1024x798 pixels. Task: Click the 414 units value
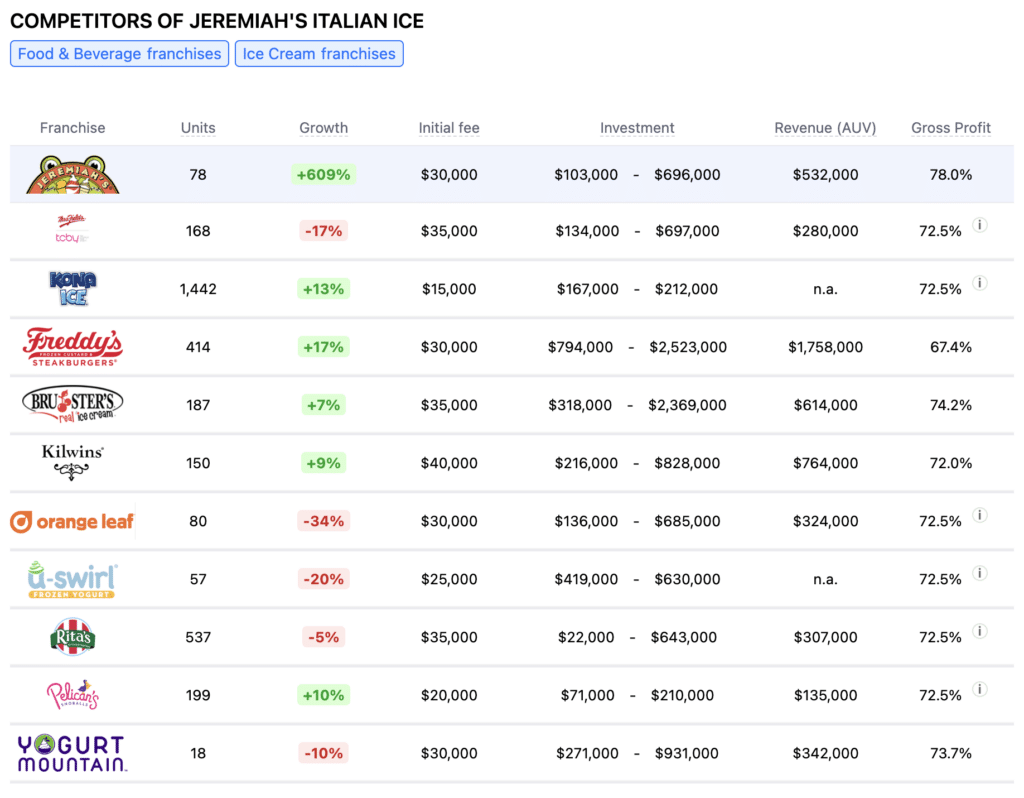(198, 347)
